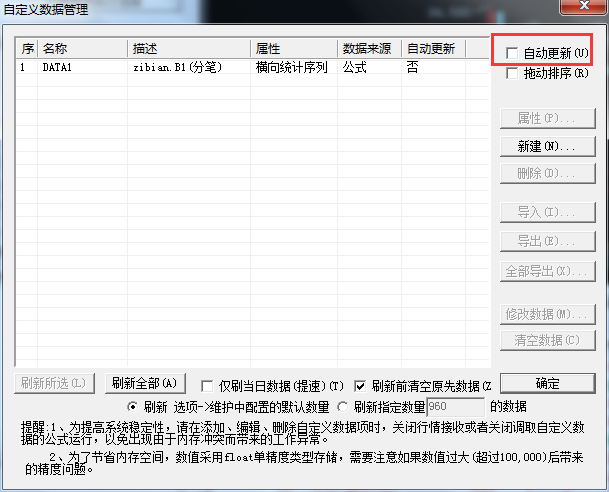
Task: Click 刷新所选(L) button
Action: 54,384
